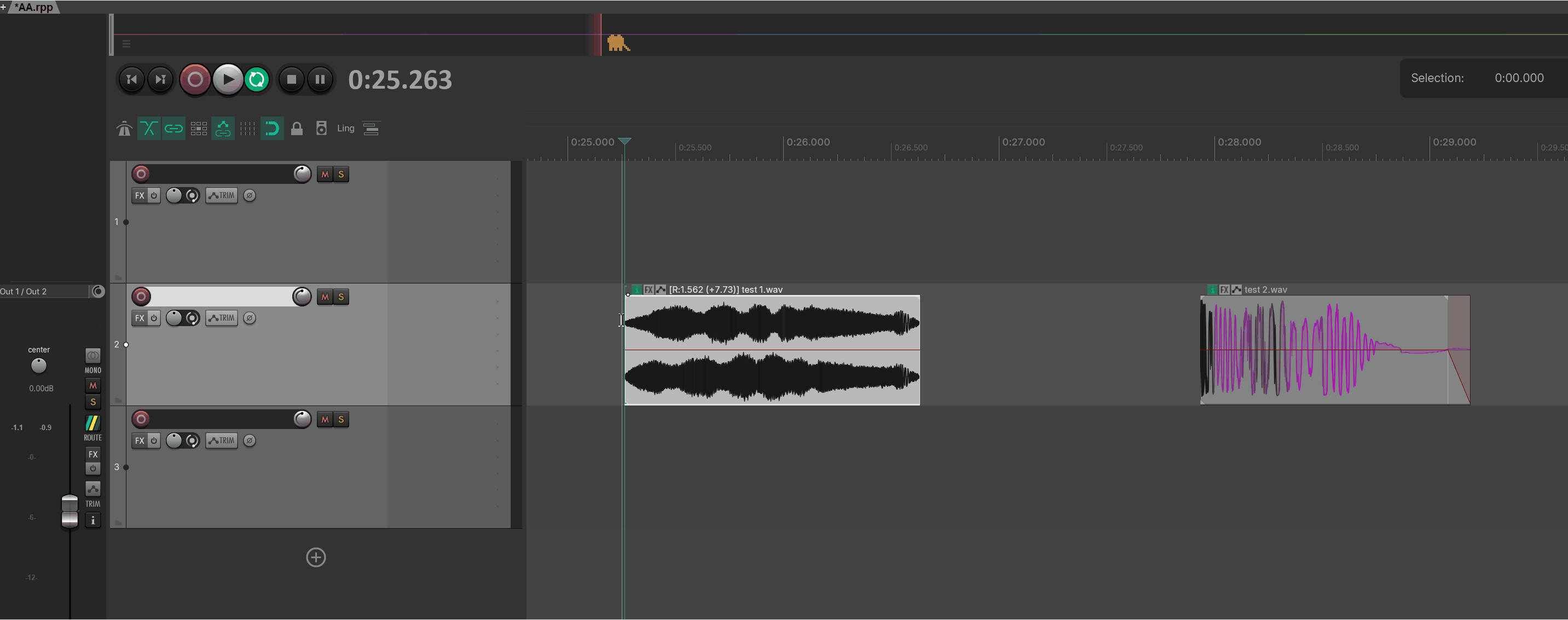Screen dimensions: 1568x620
Task: Click the folder icon at track 3's bottom
Action: click(x=118, y=523)
